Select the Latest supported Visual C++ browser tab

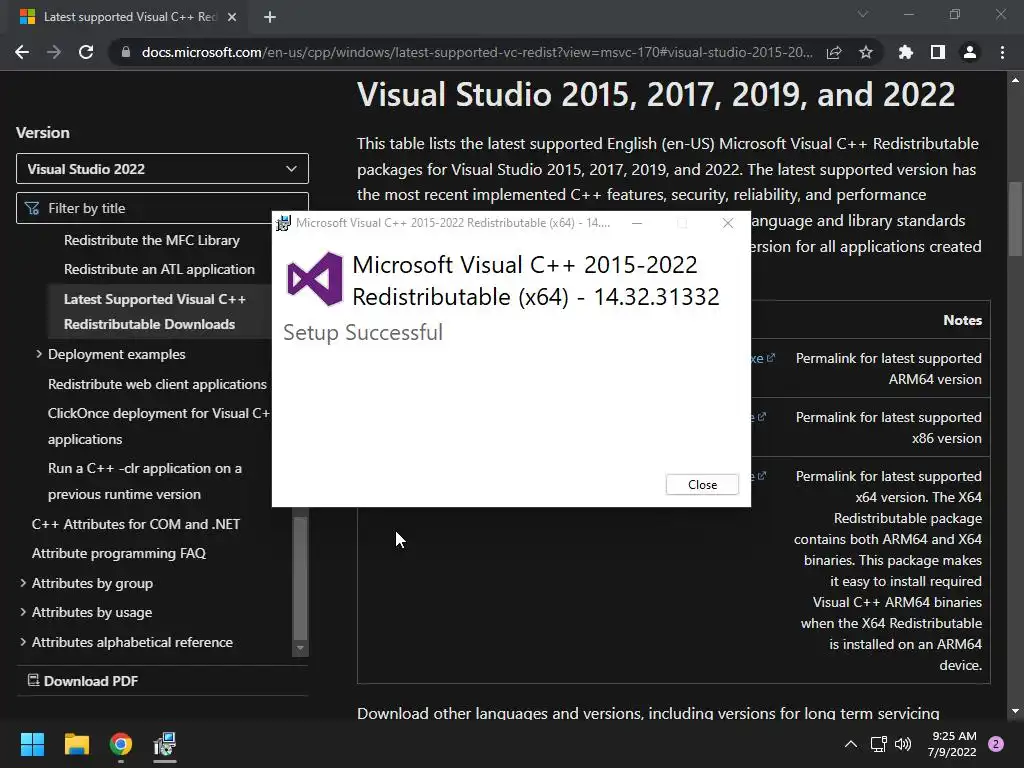pos(120,17)
